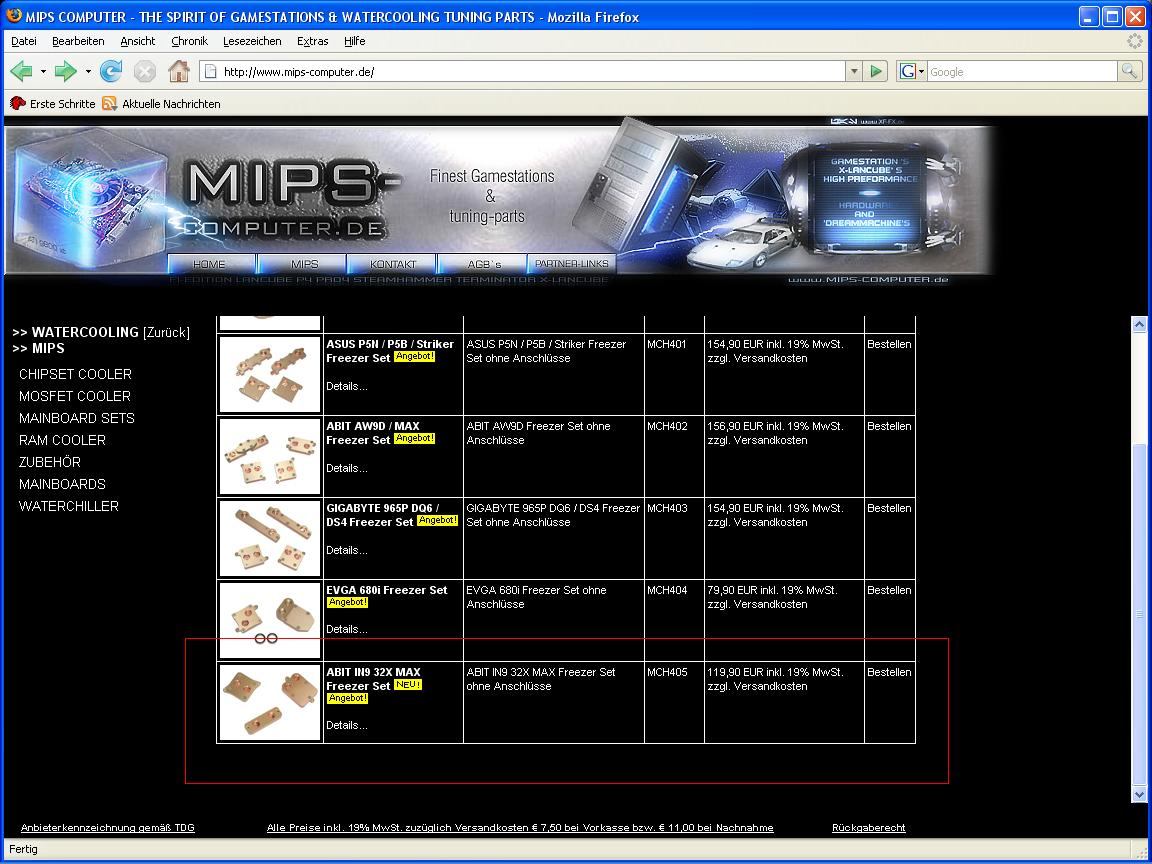This screenshot has width=1152, height=864.
Task: Open RAM COOLER category
Action: coord(62,440)
